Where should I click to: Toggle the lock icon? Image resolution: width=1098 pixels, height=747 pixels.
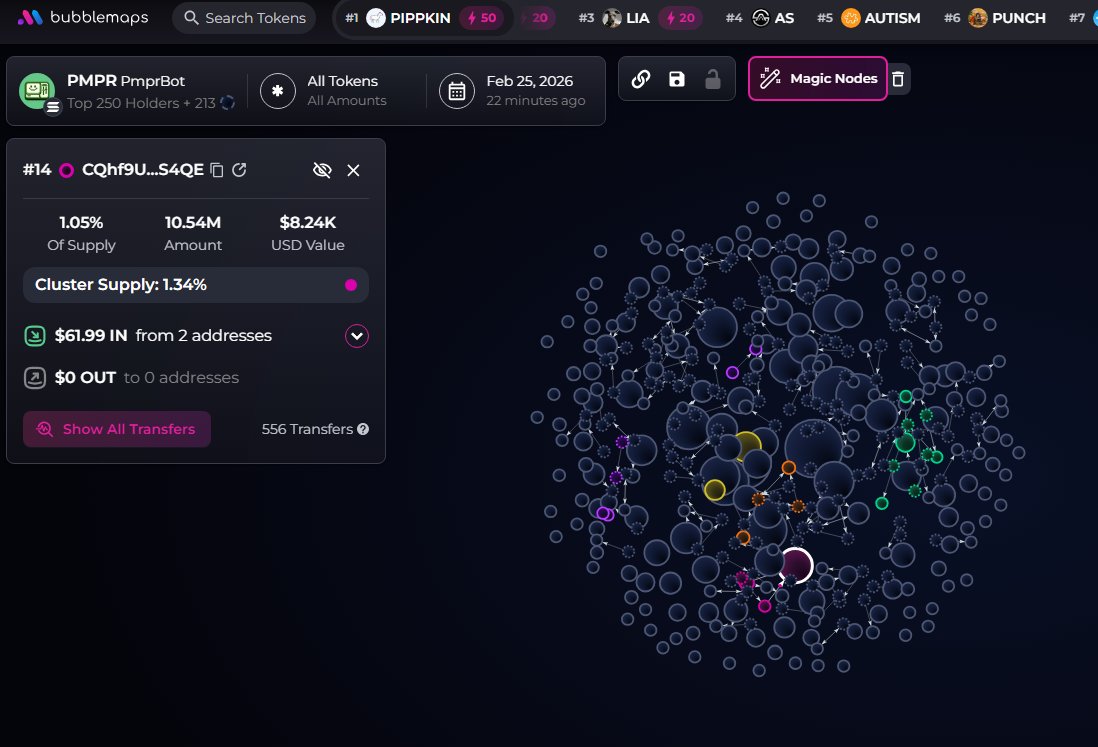click(x=713, y=78)
